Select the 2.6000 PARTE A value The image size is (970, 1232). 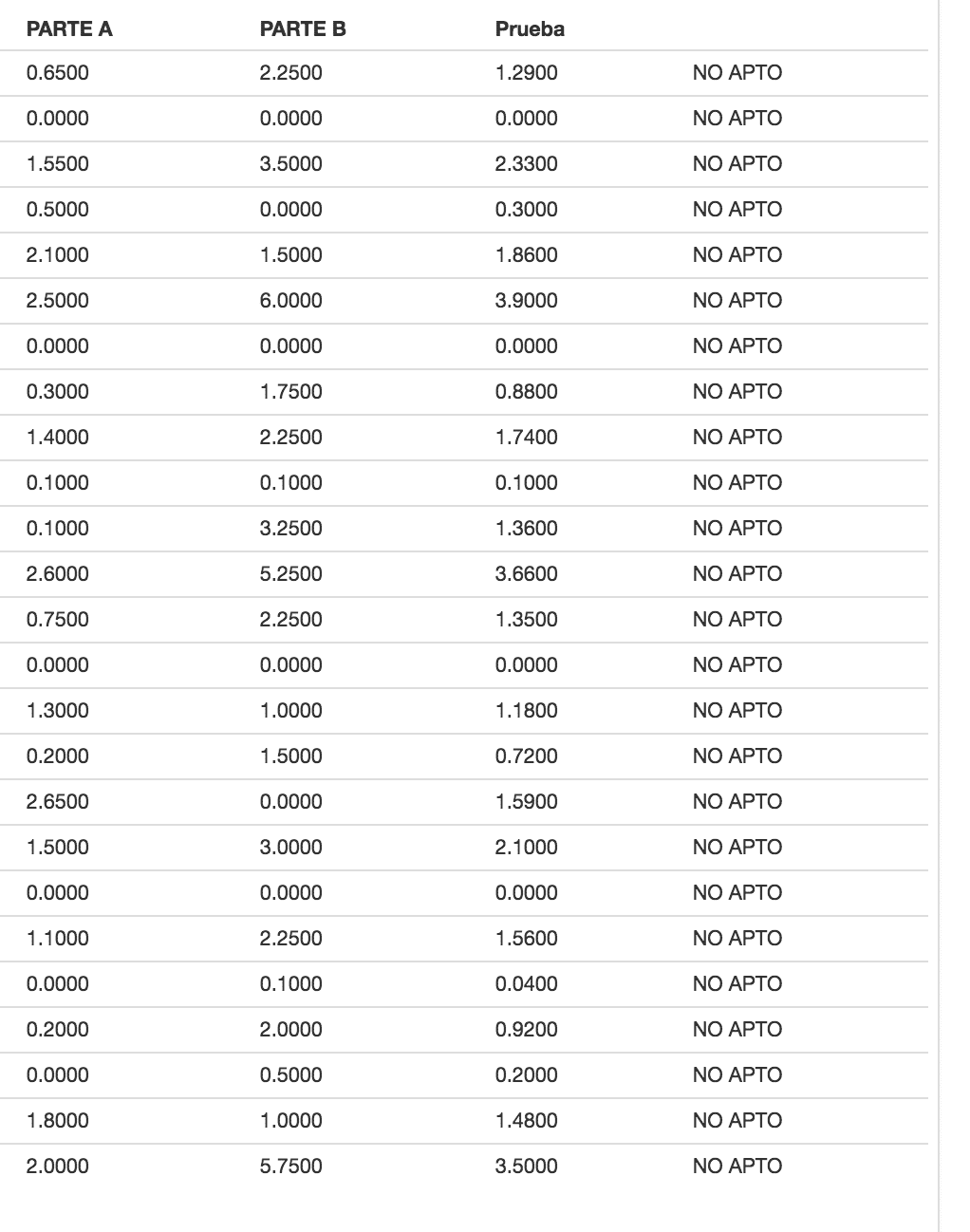[58, 574]
